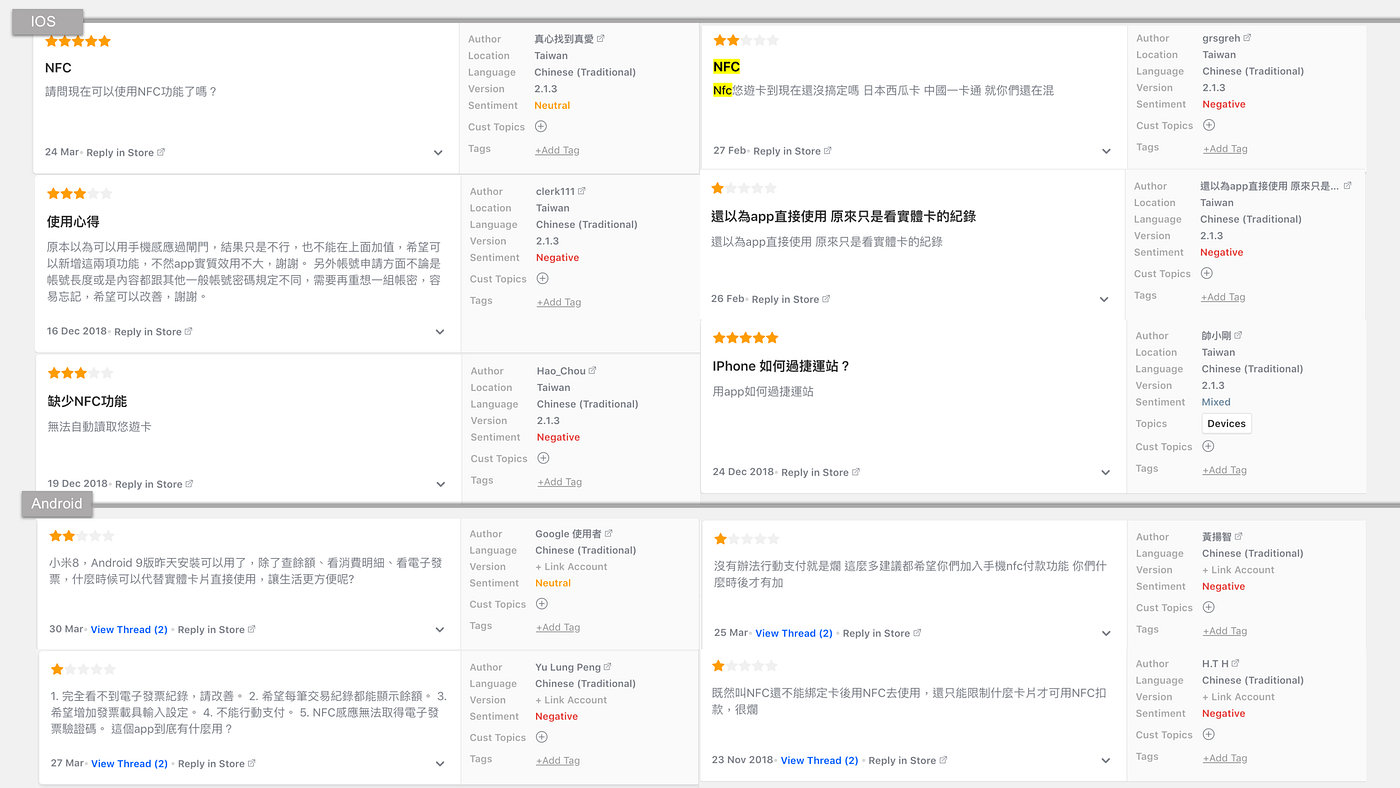Select the Android section label

[x=56, y=503]
